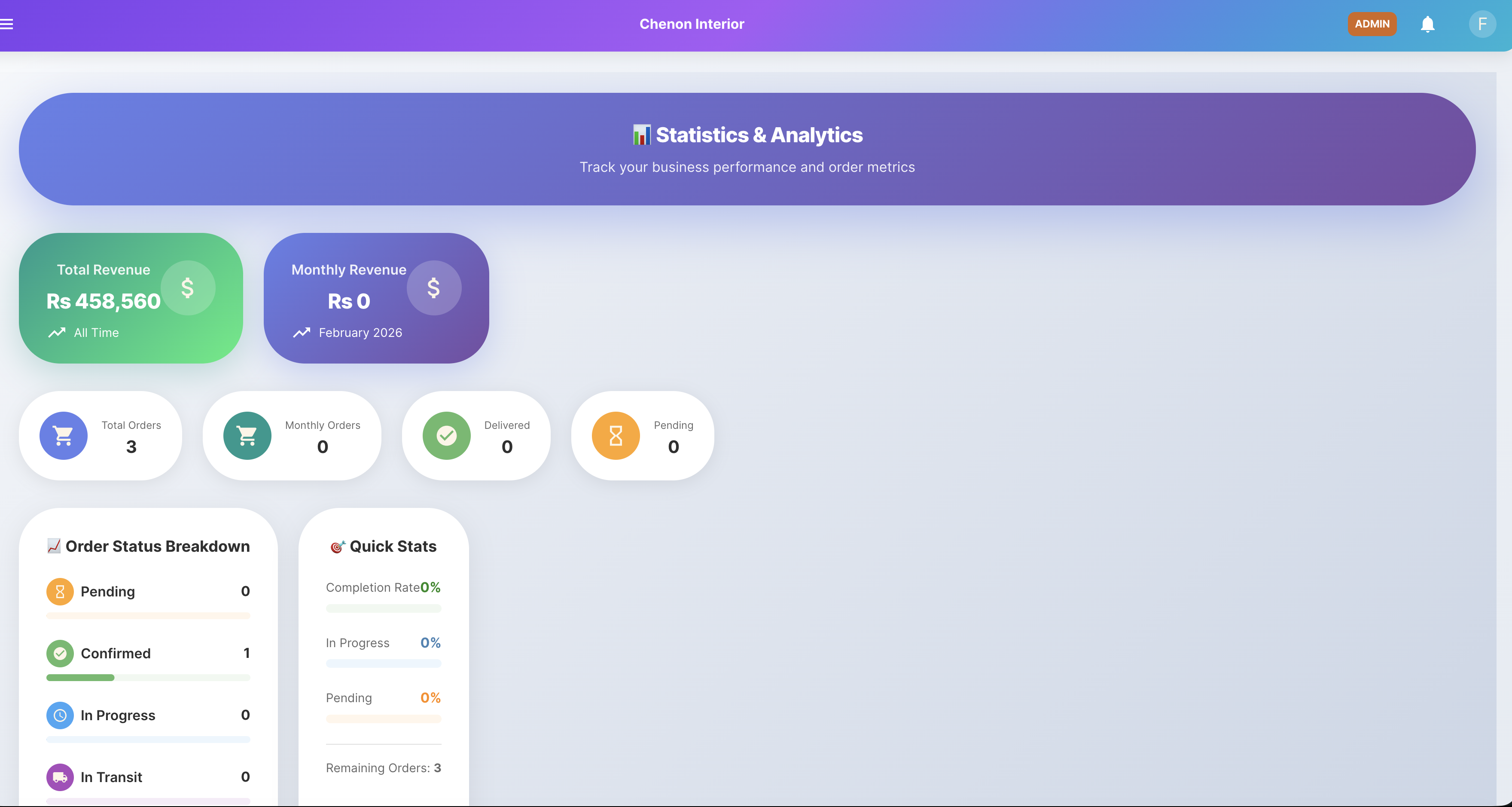Click the Chenon Interior title
Viewport: 1512px width, 807px height.
coord(692,24)
